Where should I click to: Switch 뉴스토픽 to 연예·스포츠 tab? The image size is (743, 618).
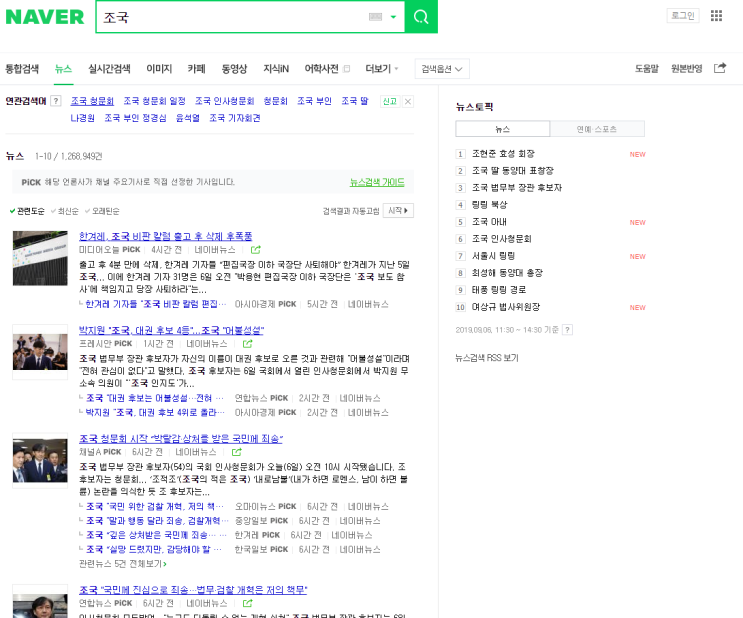click(x=597, y=129)
